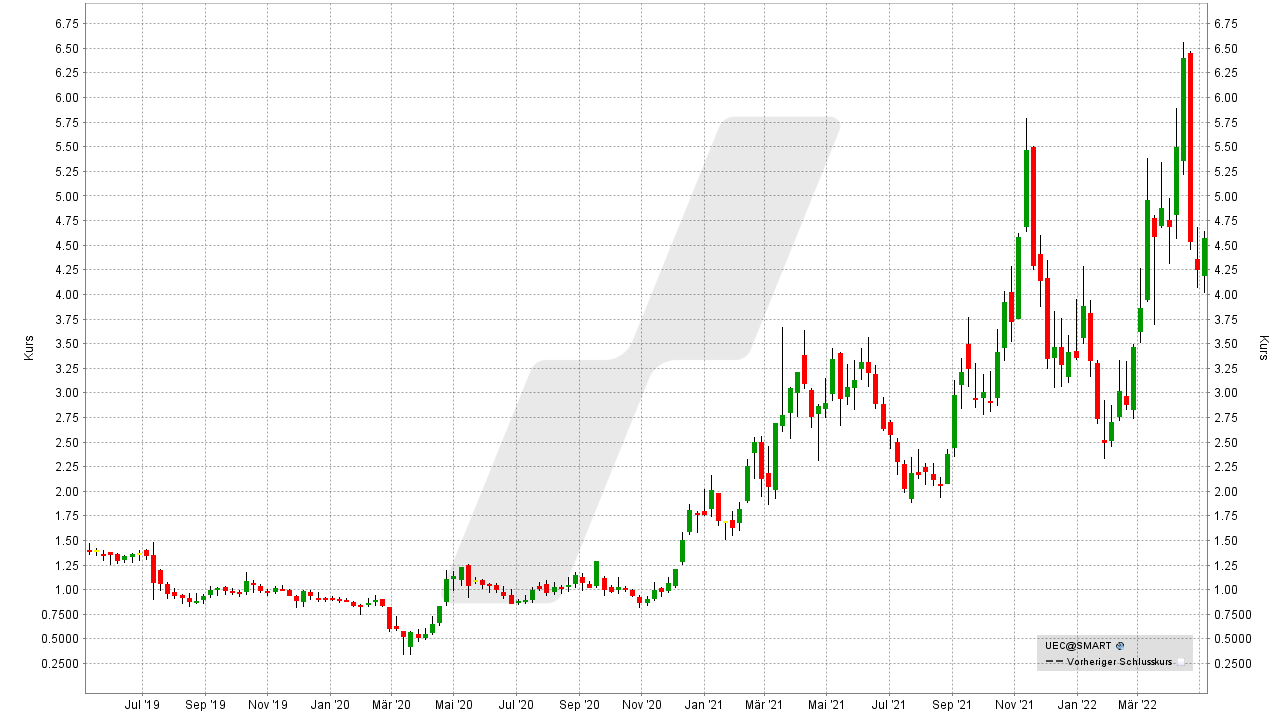Click the Sep '21 date label
The height and width of the screenshot is (719, 1281).
[x=951, y=704]
